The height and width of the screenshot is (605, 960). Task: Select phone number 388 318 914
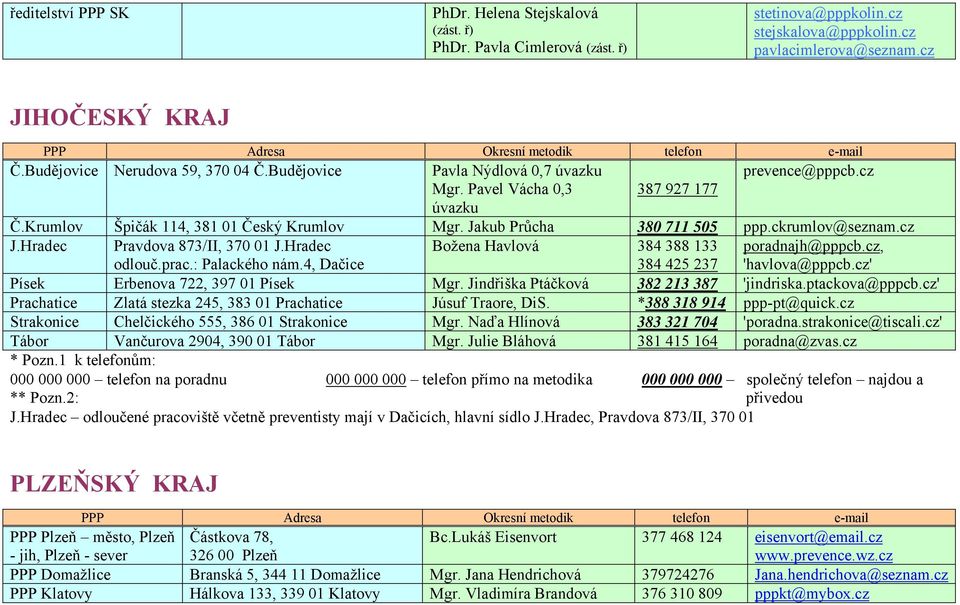pos(685,302)
